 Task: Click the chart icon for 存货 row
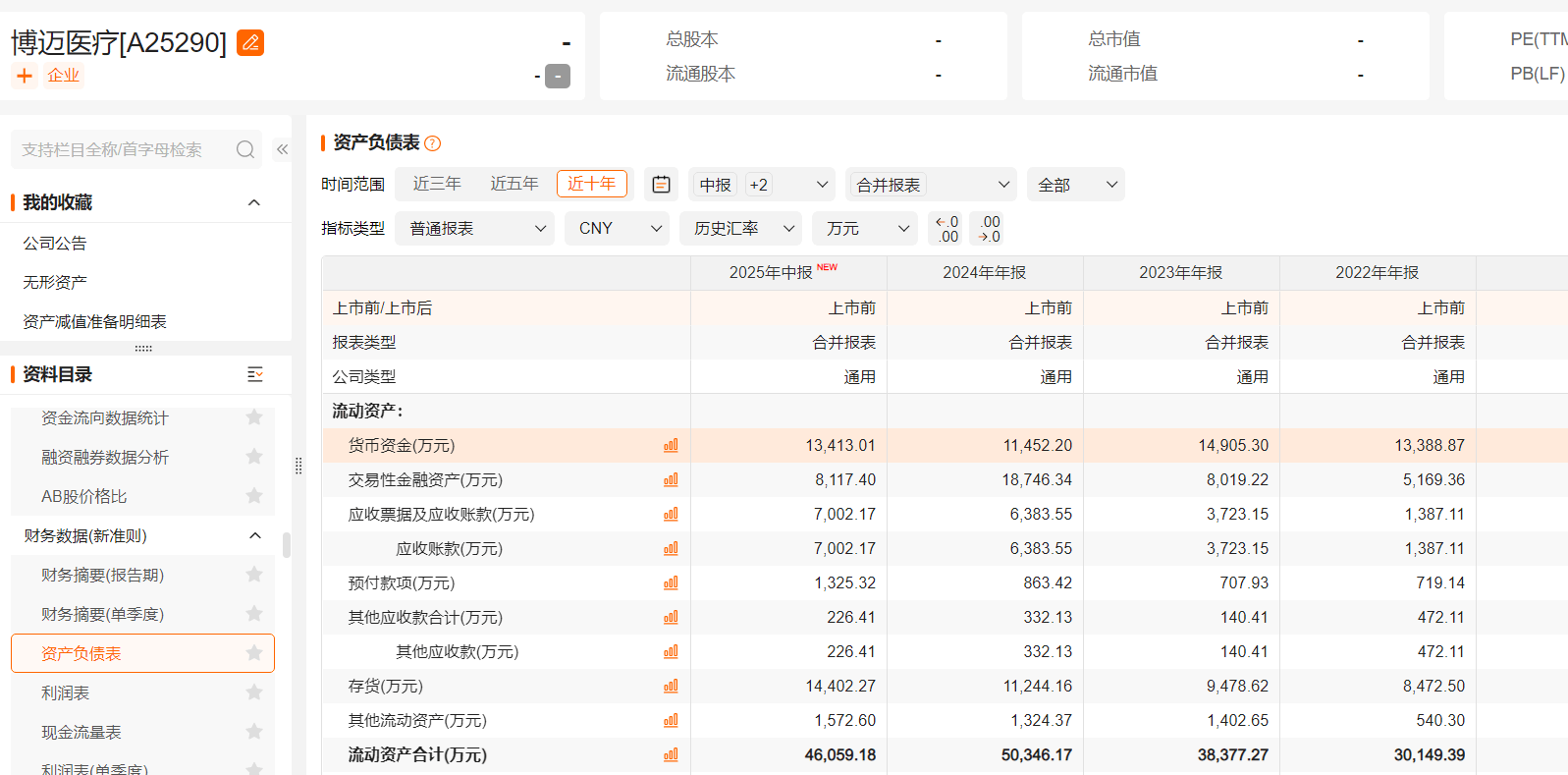pos(671,687)
